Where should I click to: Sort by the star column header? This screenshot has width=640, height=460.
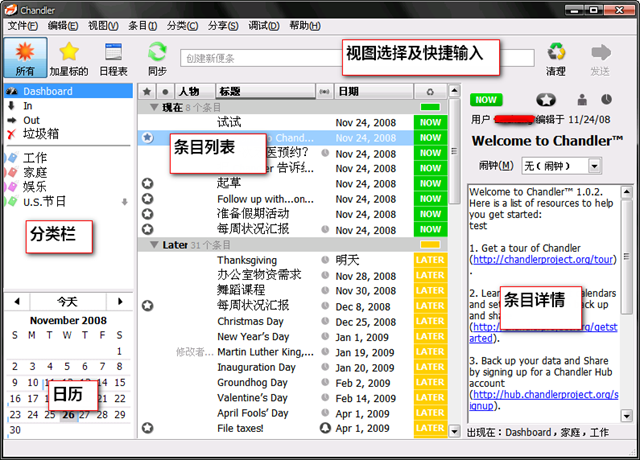147,92
